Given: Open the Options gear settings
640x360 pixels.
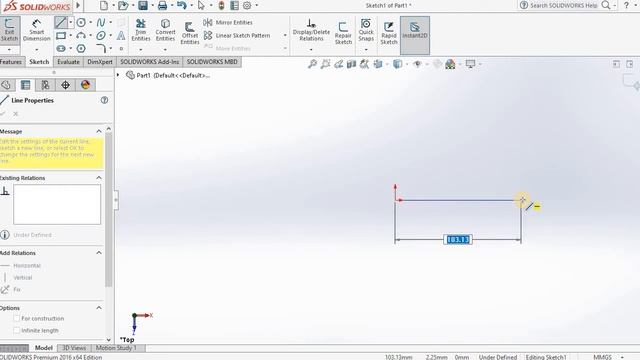Looking at the screenshot, I should [x=247, y=5].
